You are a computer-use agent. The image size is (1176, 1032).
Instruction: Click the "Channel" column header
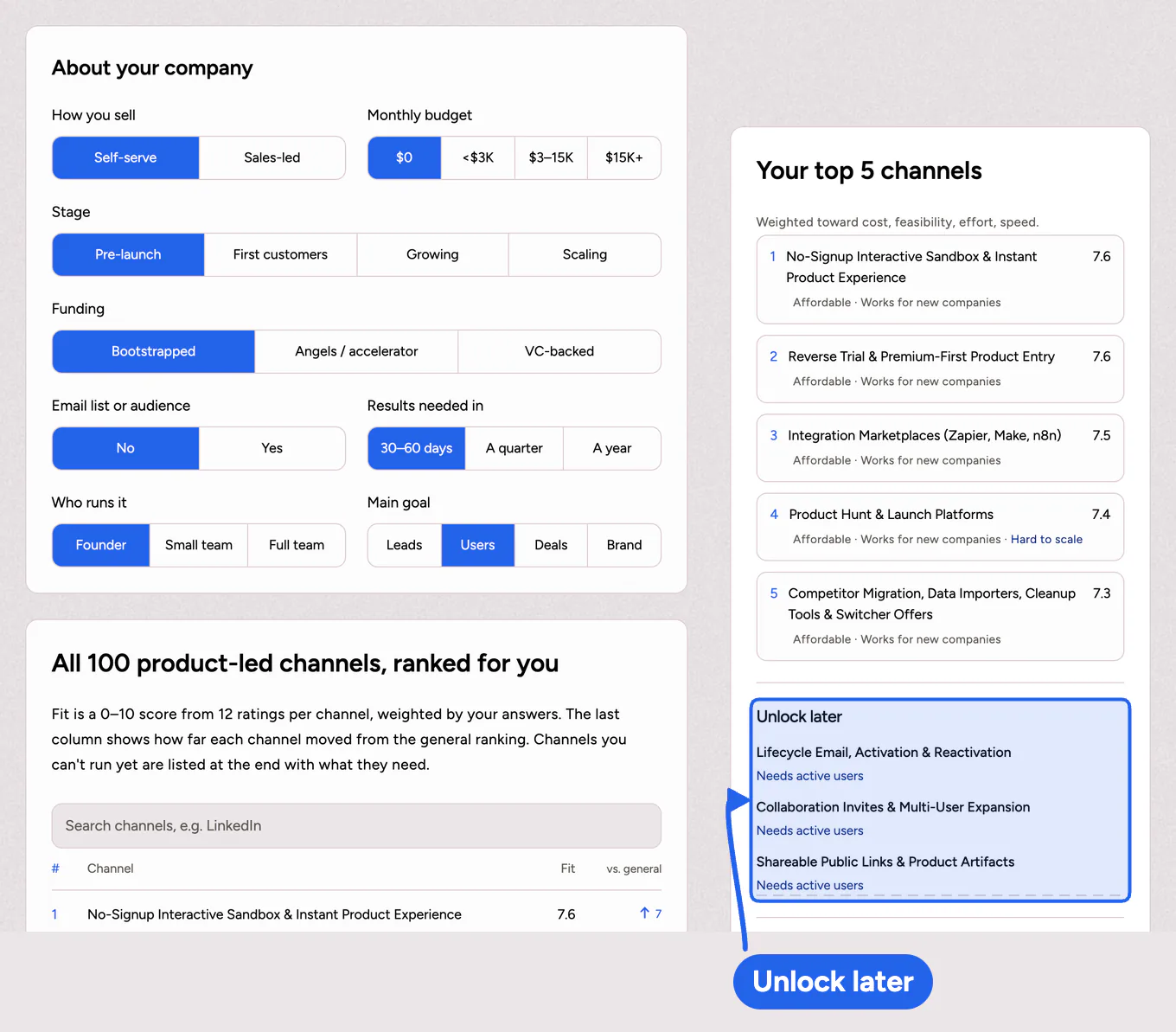coord(111,869)
